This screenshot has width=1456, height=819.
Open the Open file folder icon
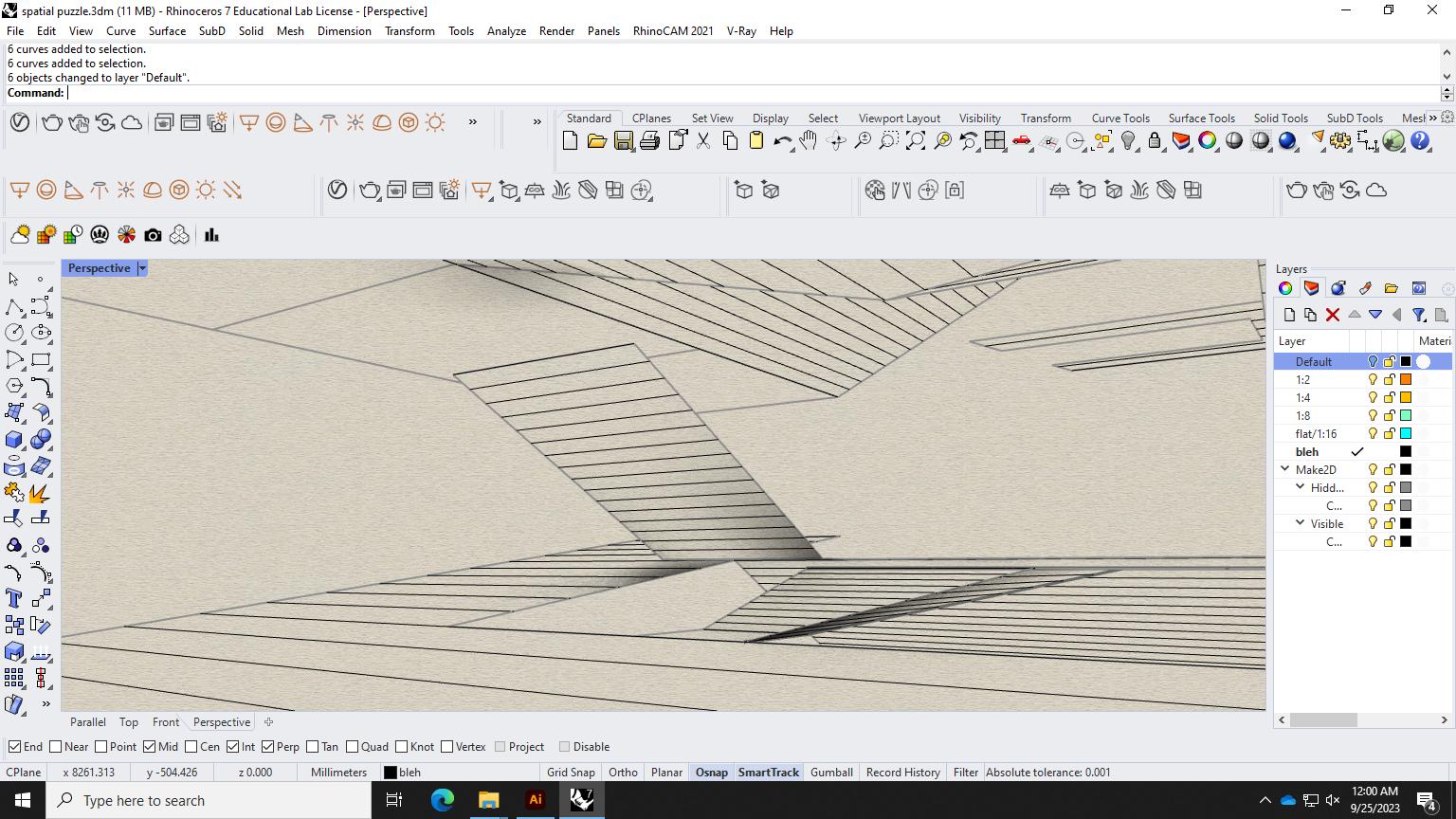tap(596, 141)
